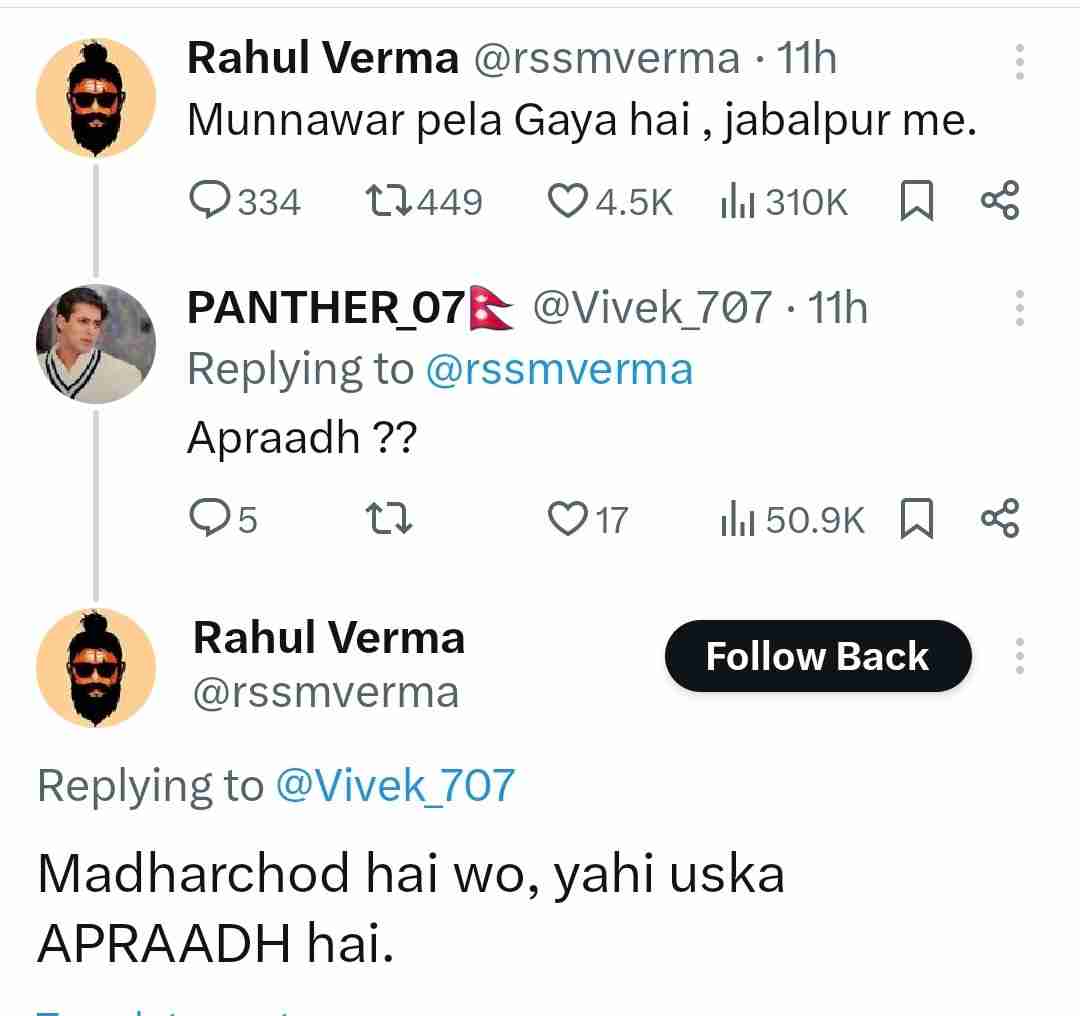
Task: Open more options on PANTHER_07's reply
Action: 1019,309
